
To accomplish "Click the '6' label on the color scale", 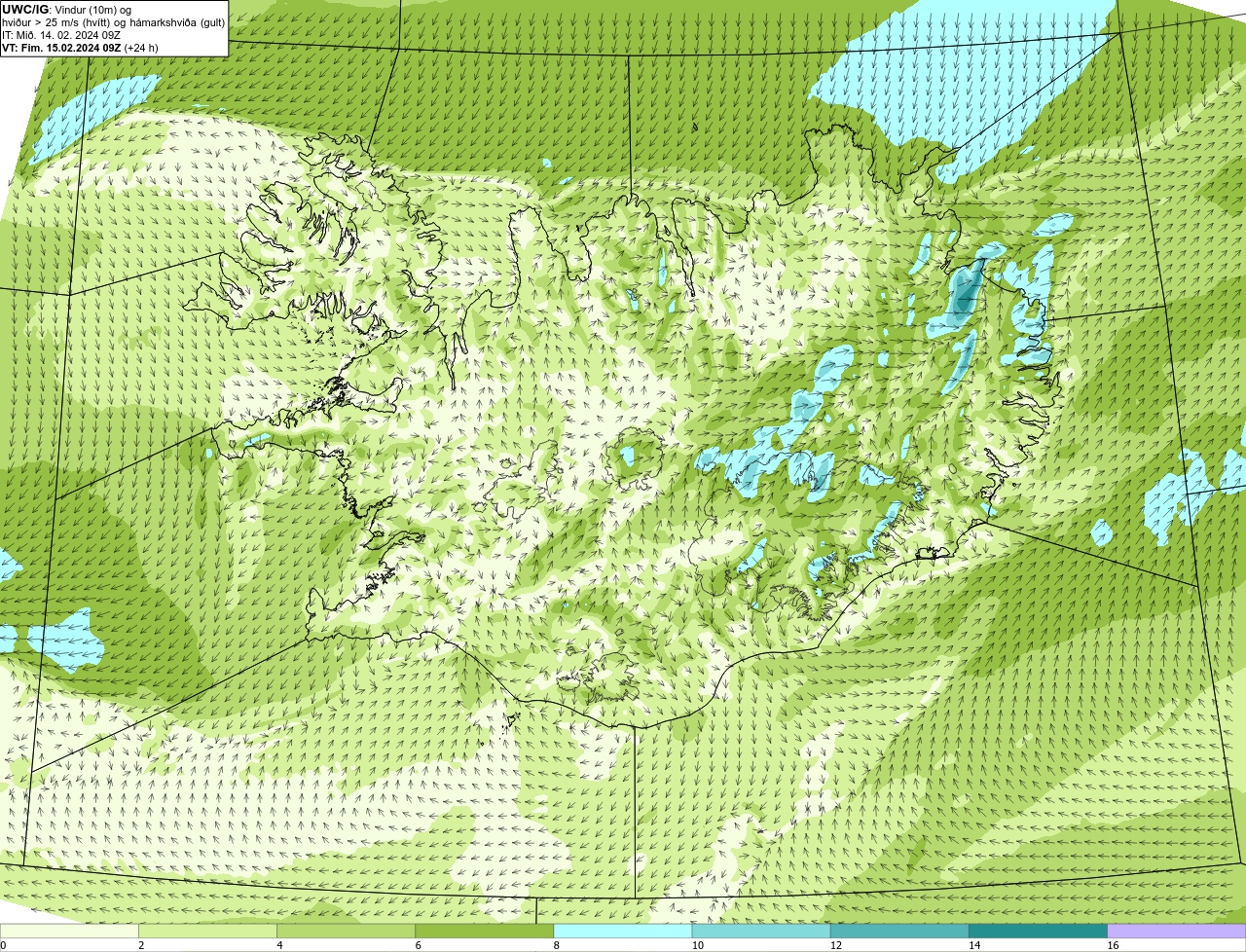I will click(418, 945).
